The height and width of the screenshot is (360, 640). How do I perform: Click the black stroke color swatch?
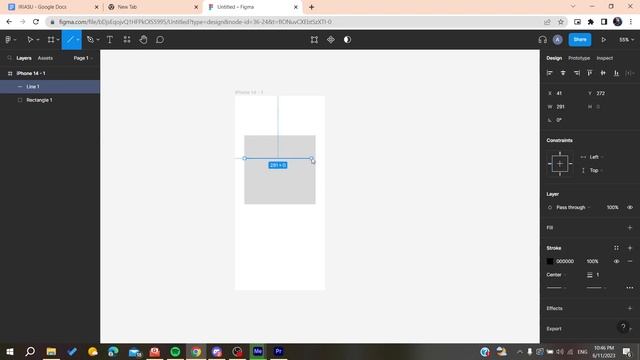pyautogui.click(x=550, y=261)
